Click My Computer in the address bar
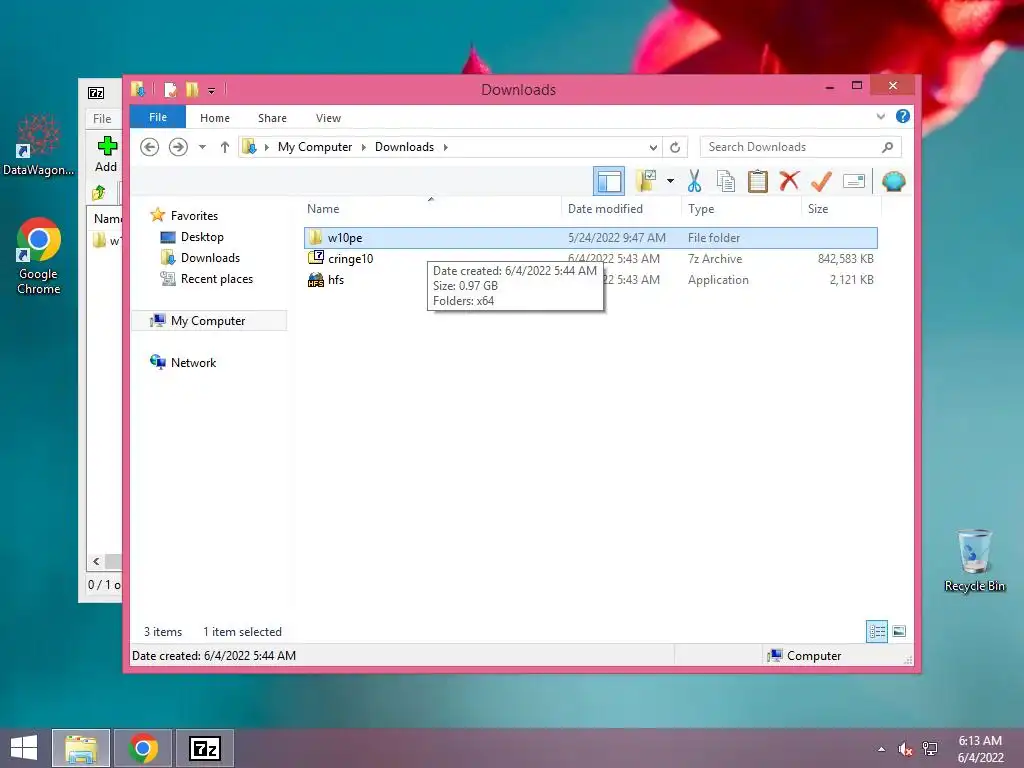This screenshot has width=1024, height=768. [315, 147]
